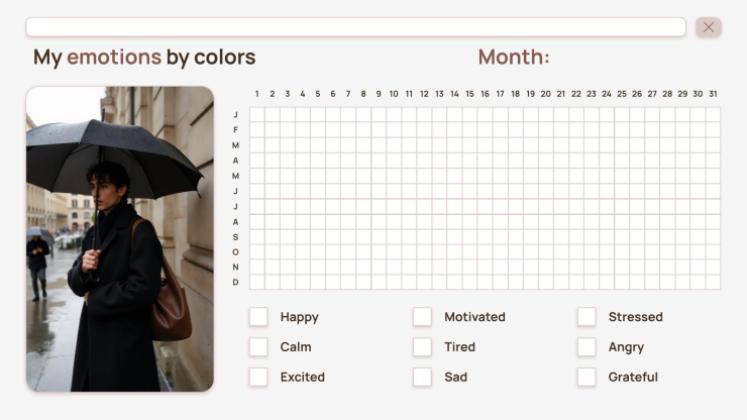Select the December day 31 grid cell
Viewport: 747px width, 420px height.
click(x=713, y=282)
